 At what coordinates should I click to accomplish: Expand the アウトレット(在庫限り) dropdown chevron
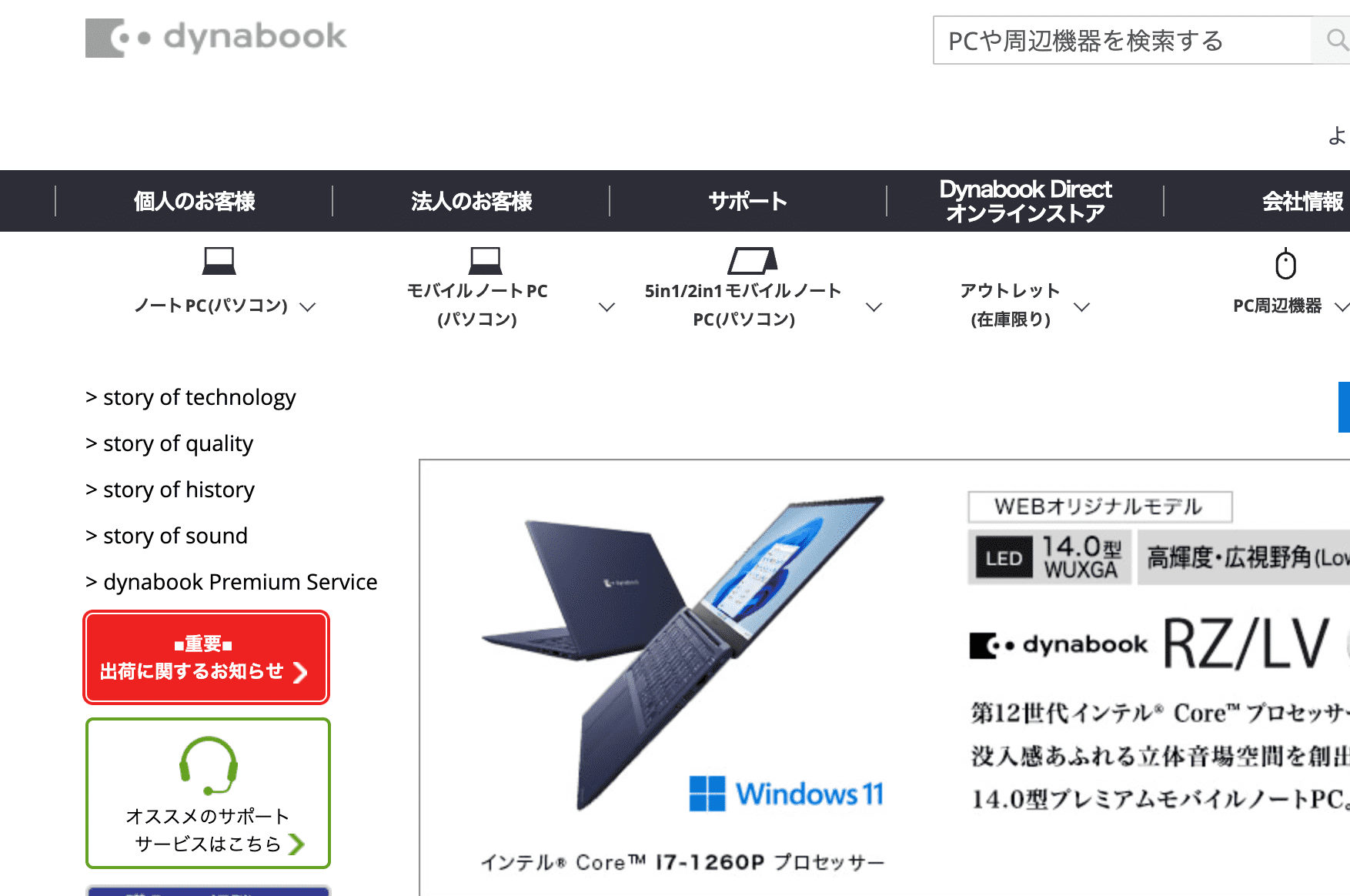[x=1082, y=306]
